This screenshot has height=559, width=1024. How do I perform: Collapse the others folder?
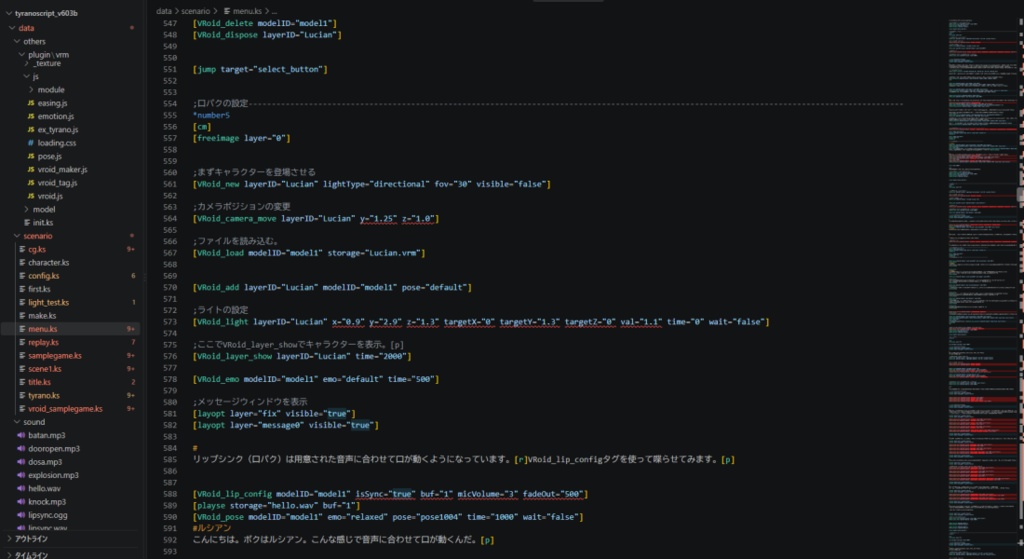pos(16,41)
